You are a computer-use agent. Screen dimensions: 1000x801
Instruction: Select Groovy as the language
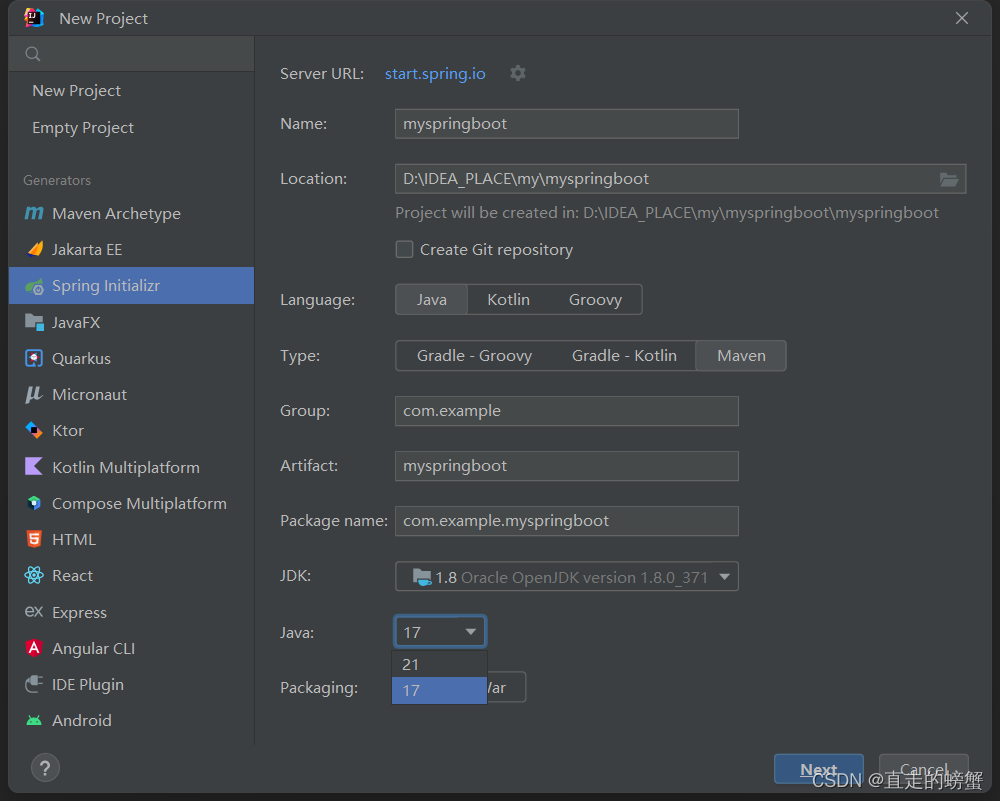pyautogui.click(x=595, y=300)
